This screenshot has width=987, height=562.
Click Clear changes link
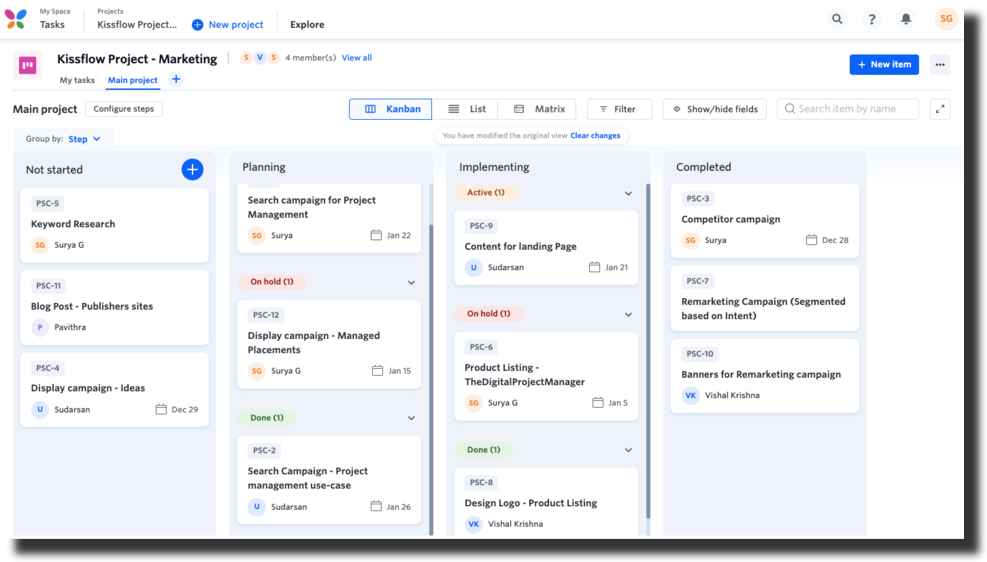[595, 135]
